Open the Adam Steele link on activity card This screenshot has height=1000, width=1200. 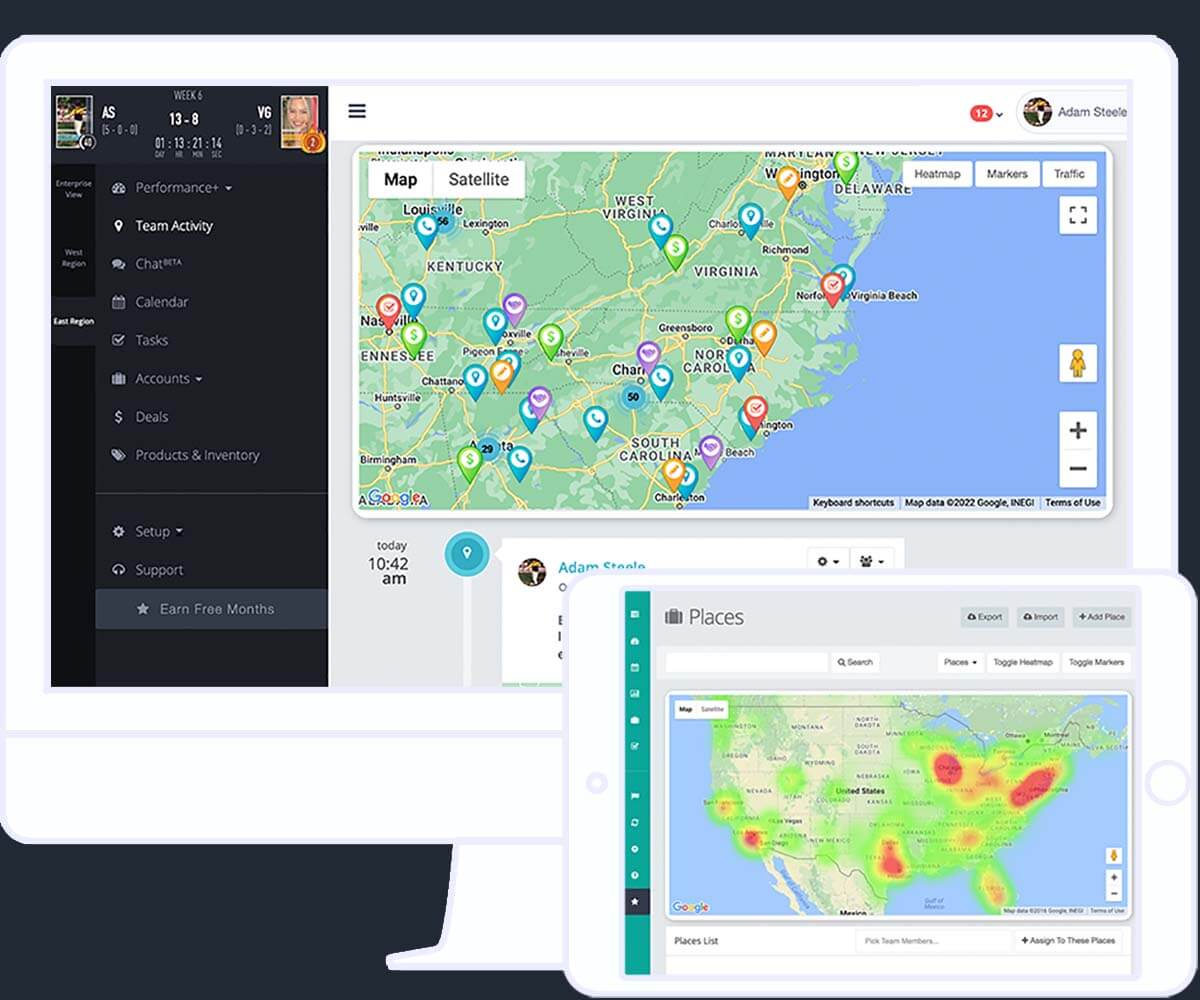point(601,567)
